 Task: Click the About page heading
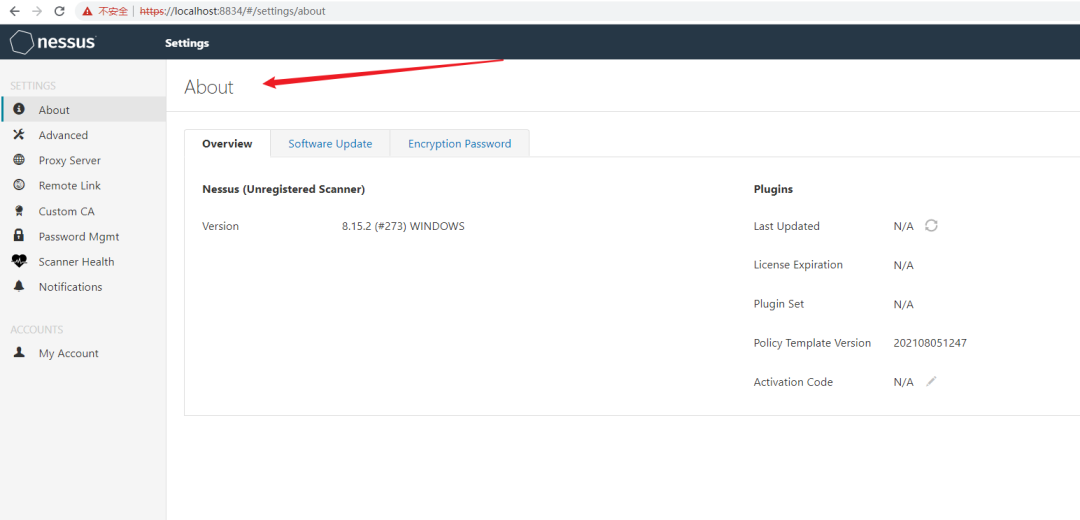(209, 87)
